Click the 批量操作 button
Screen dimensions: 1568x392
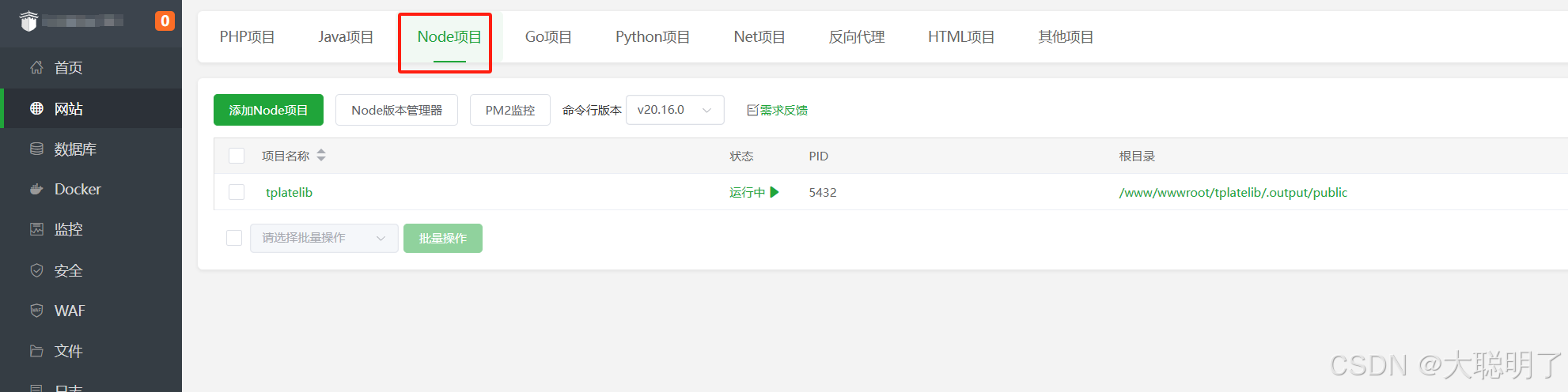pyautogui.click(x=443, y=238)
